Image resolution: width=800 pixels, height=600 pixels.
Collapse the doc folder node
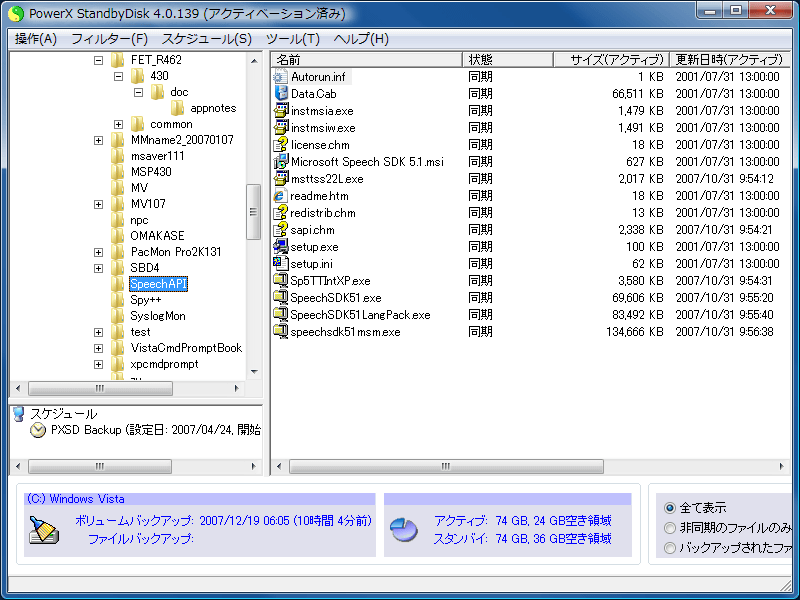[x=138, y=92]
